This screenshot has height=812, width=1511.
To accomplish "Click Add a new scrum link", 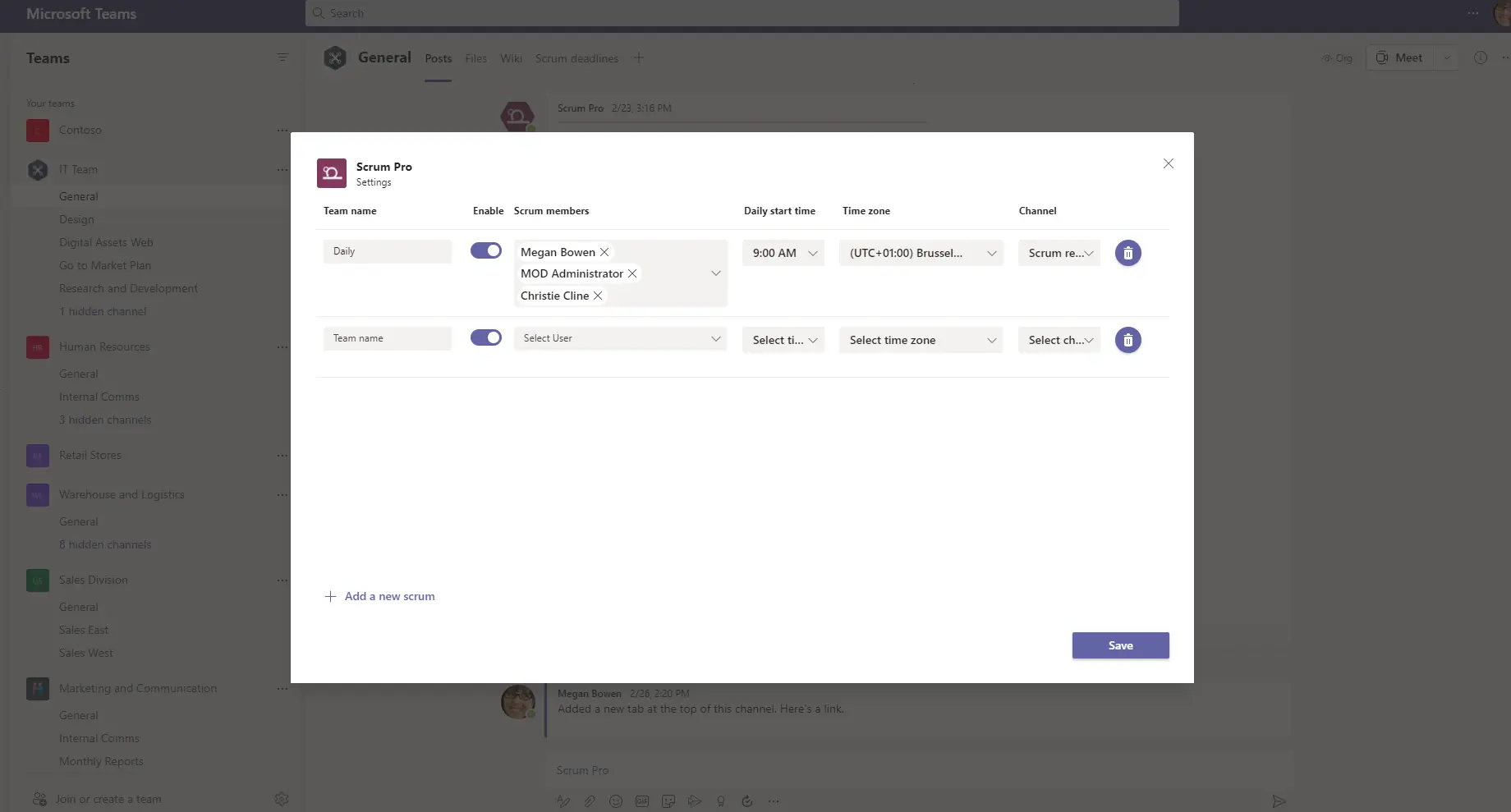I will coord(390,596).
